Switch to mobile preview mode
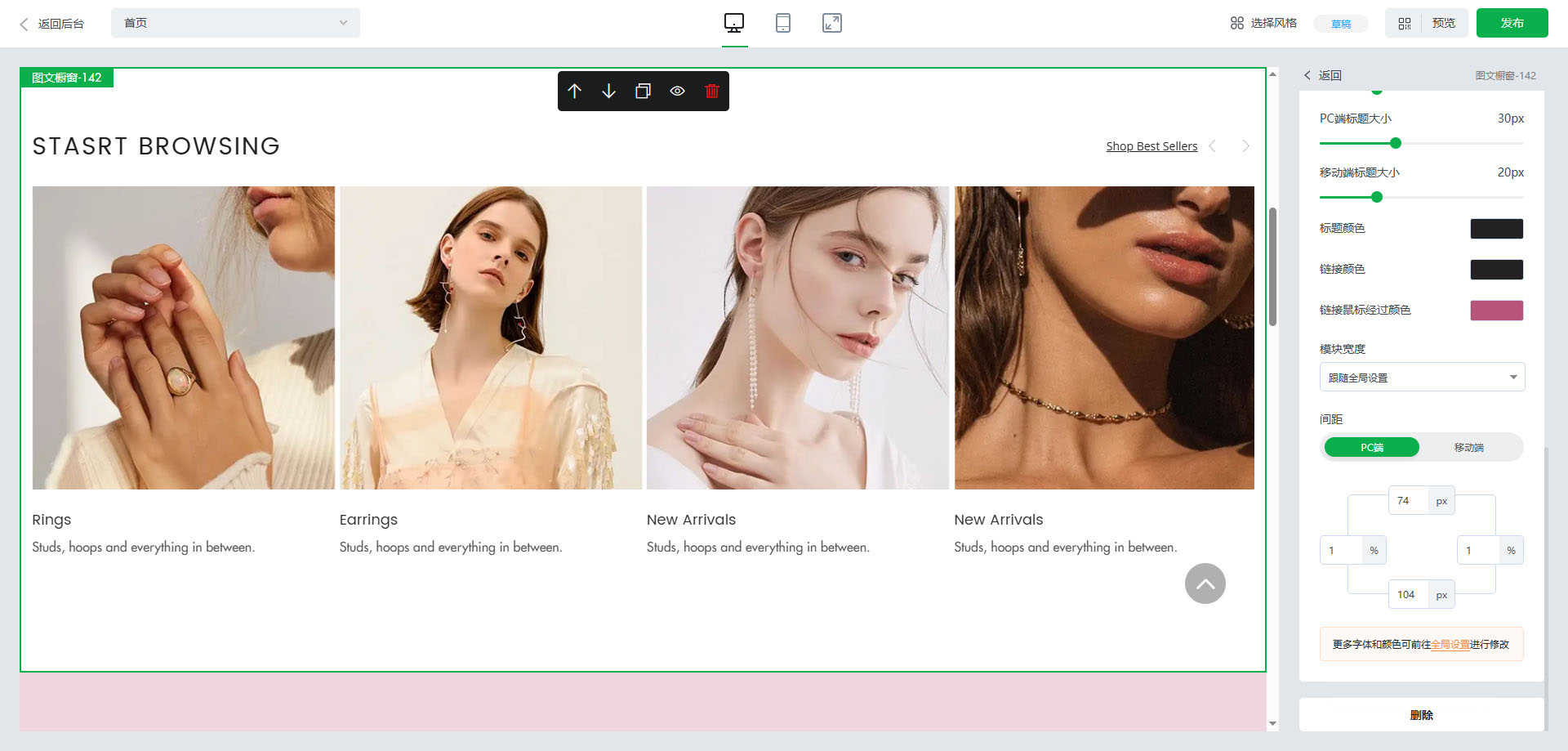Image resolution: width=1568 pixels, height=751 pixels. (x=783, y=23)
